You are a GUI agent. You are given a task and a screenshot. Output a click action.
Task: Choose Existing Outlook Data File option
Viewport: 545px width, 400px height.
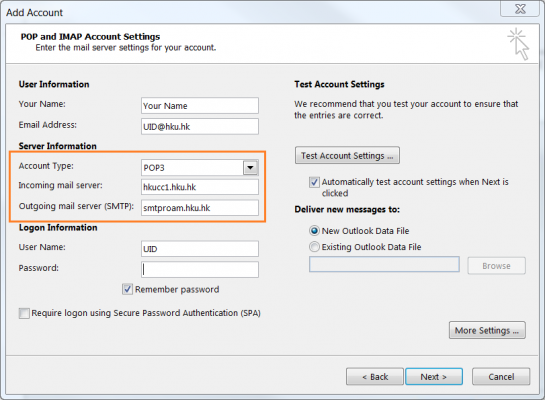click(314, 247)
